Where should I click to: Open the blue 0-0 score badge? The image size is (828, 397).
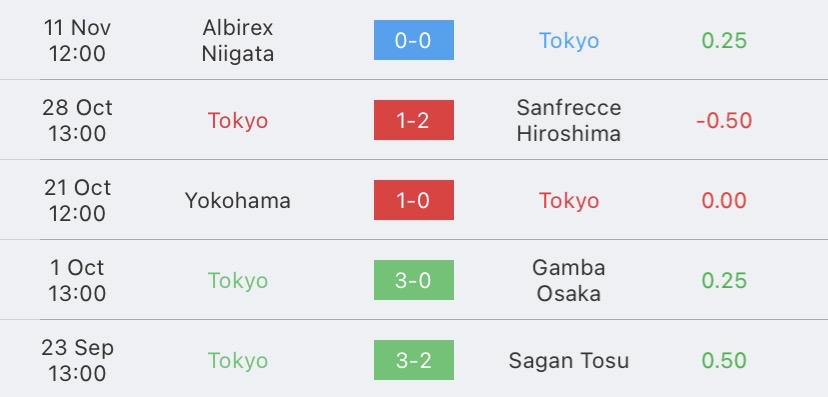click(413, 40)
